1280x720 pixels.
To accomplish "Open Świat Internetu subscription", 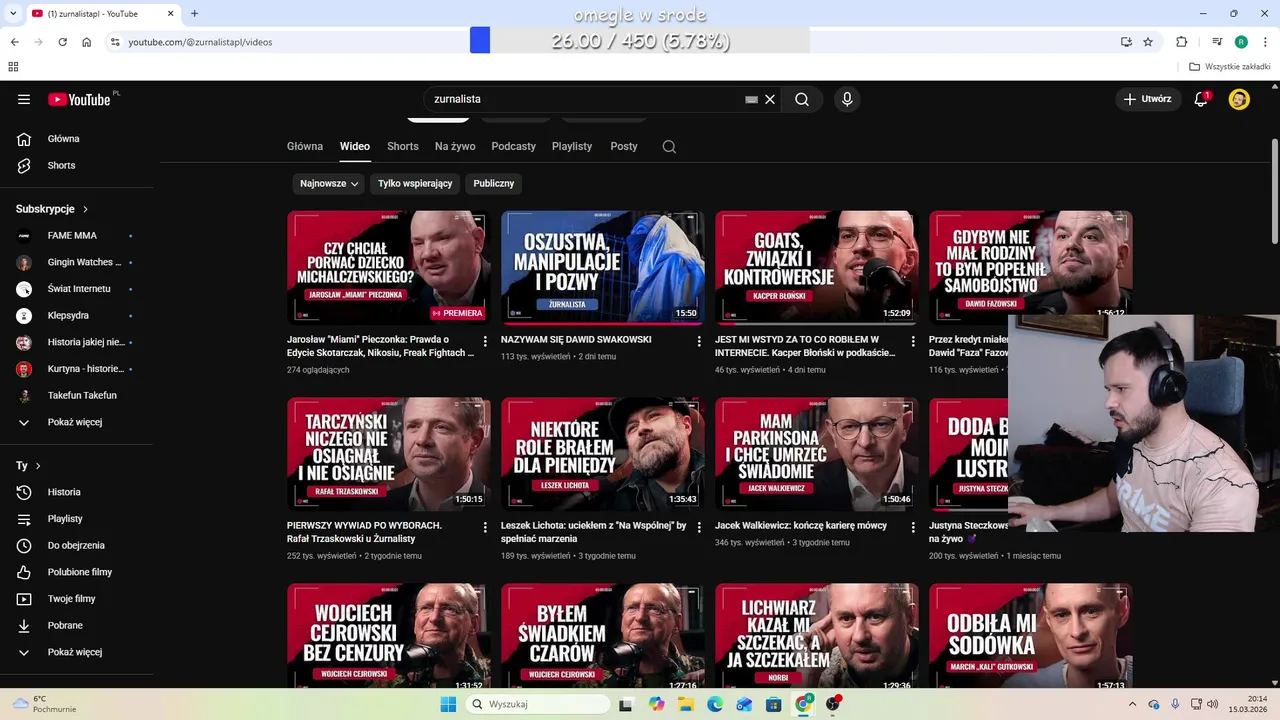I will [x=80, y=289].
